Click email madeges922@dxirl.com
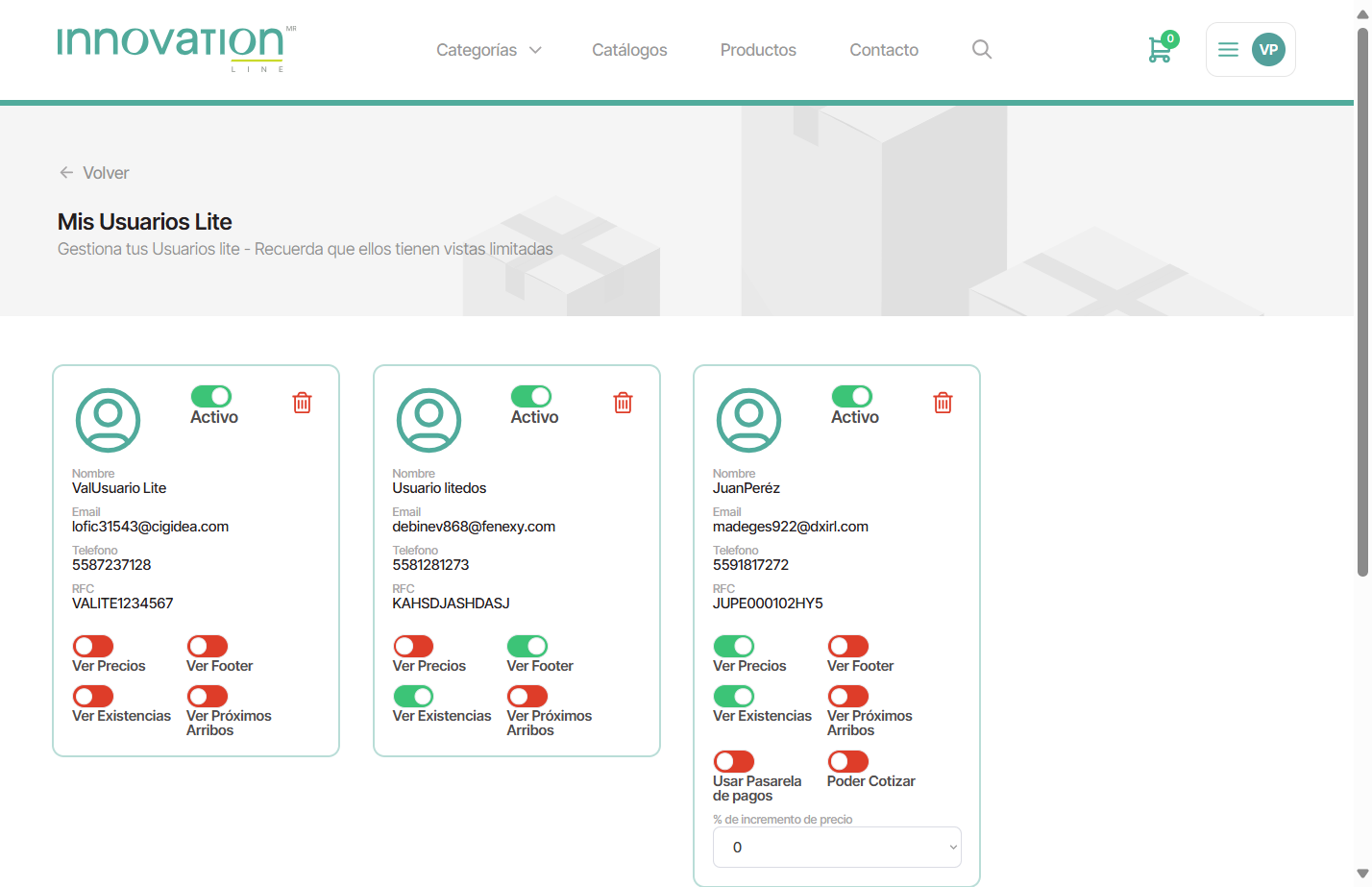 pyautogui.click(x=791, y=527)
